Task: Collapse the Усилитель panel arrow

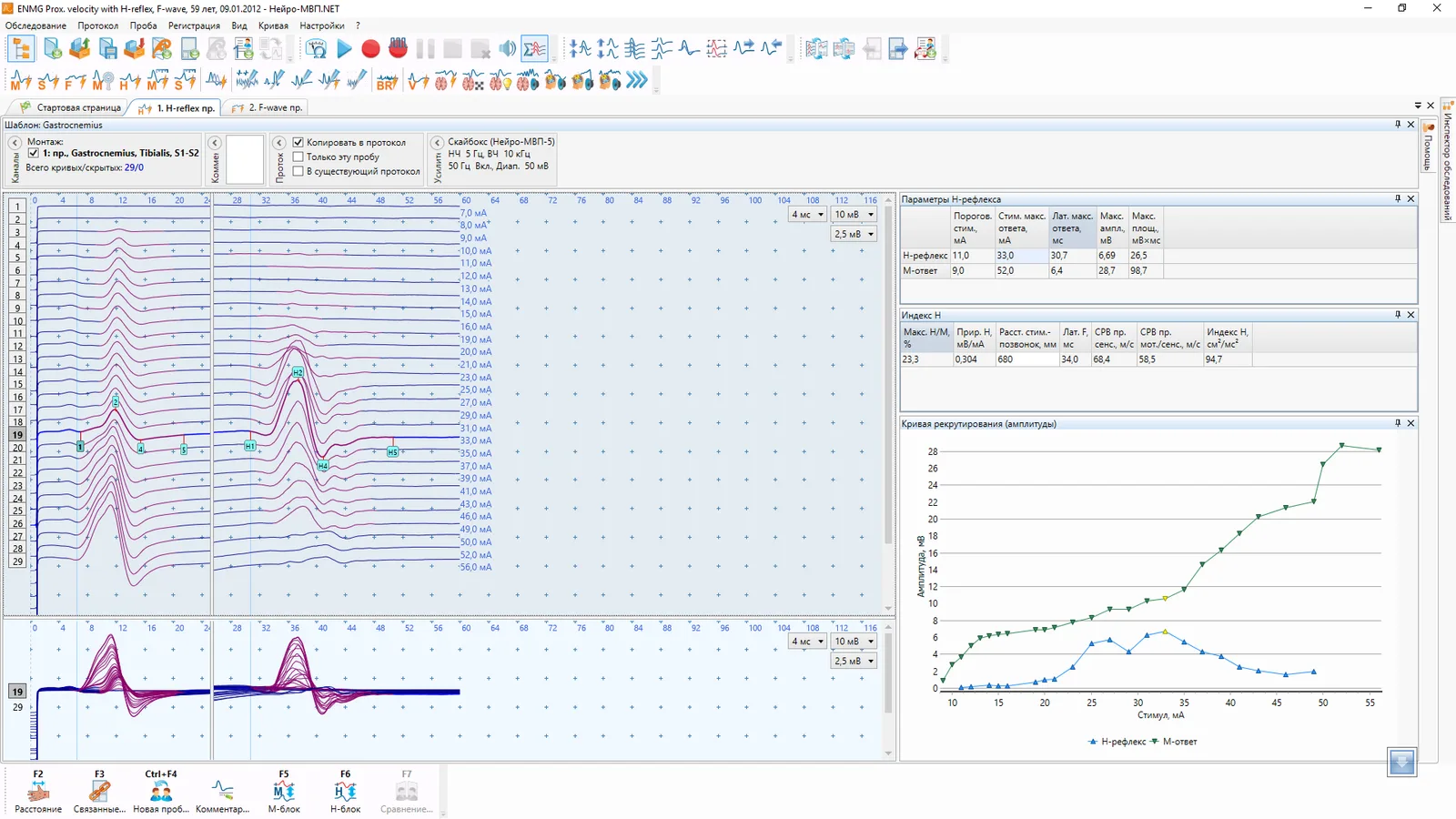Action: coord(437,143)
